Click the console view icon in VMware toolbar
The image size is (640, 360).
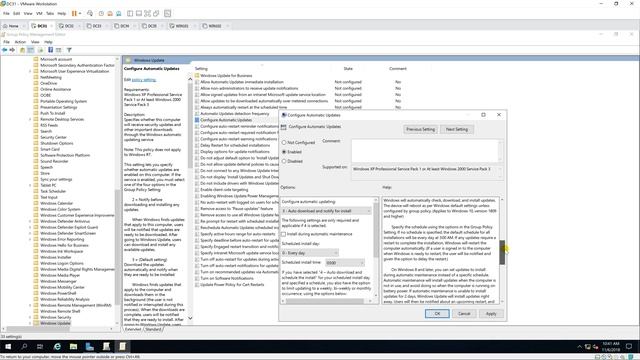click(167, 13)
